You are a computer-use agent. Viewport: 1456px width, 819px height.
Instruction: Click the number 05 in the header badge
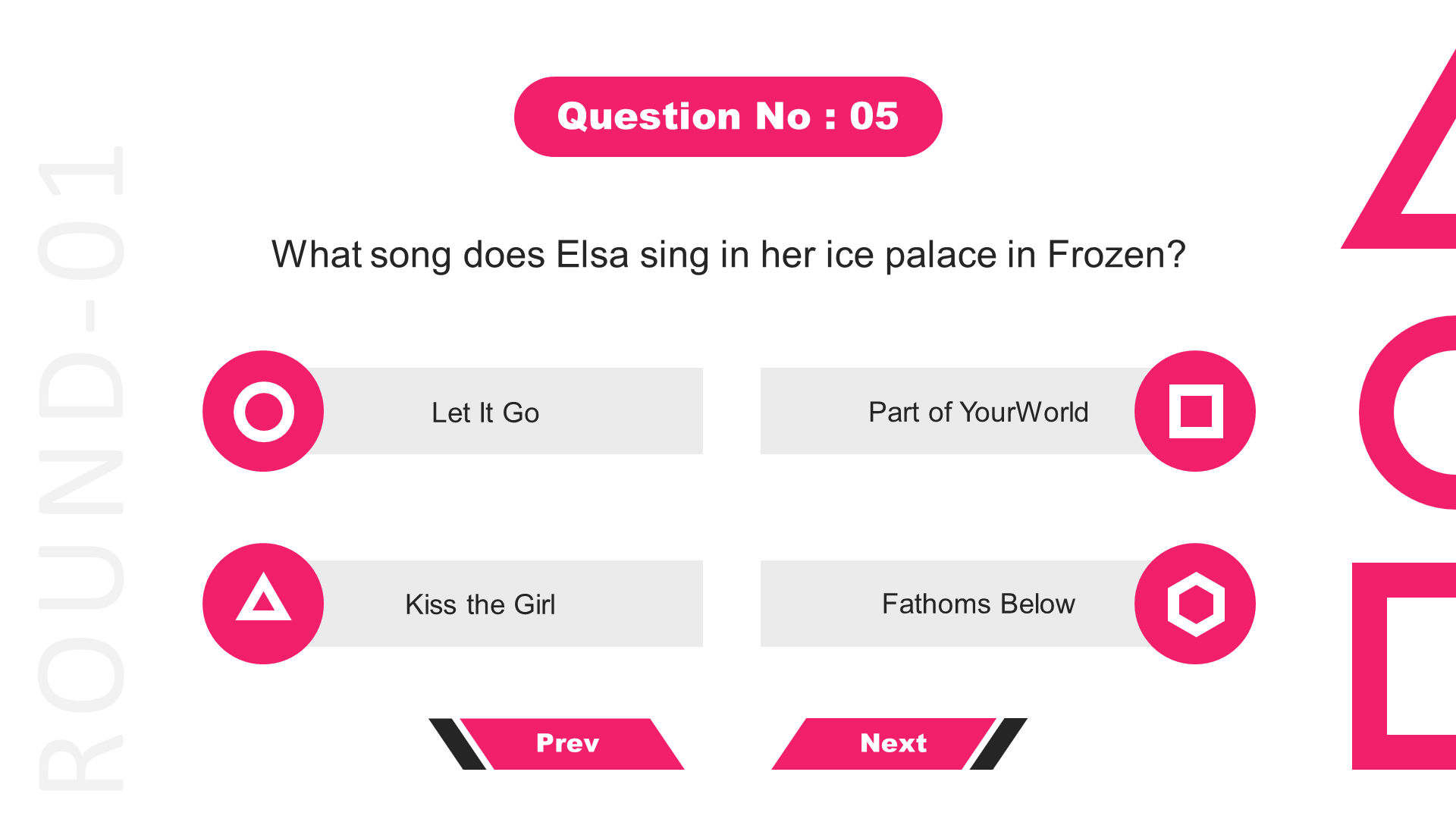[874, 117]
